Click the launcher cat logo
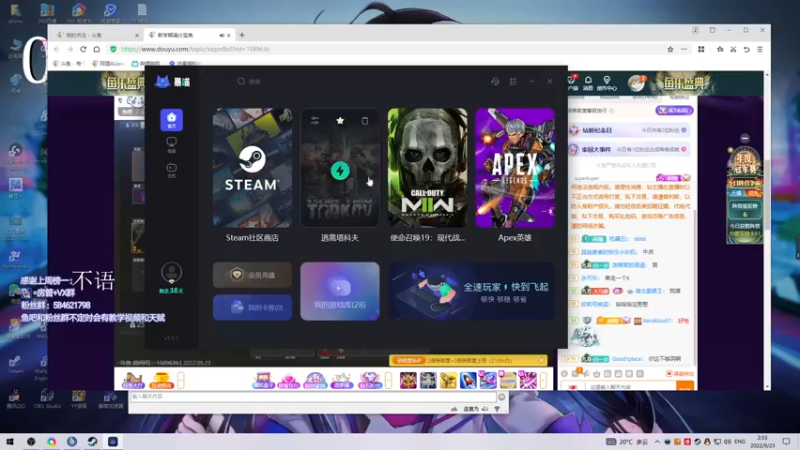 [163, 82]
